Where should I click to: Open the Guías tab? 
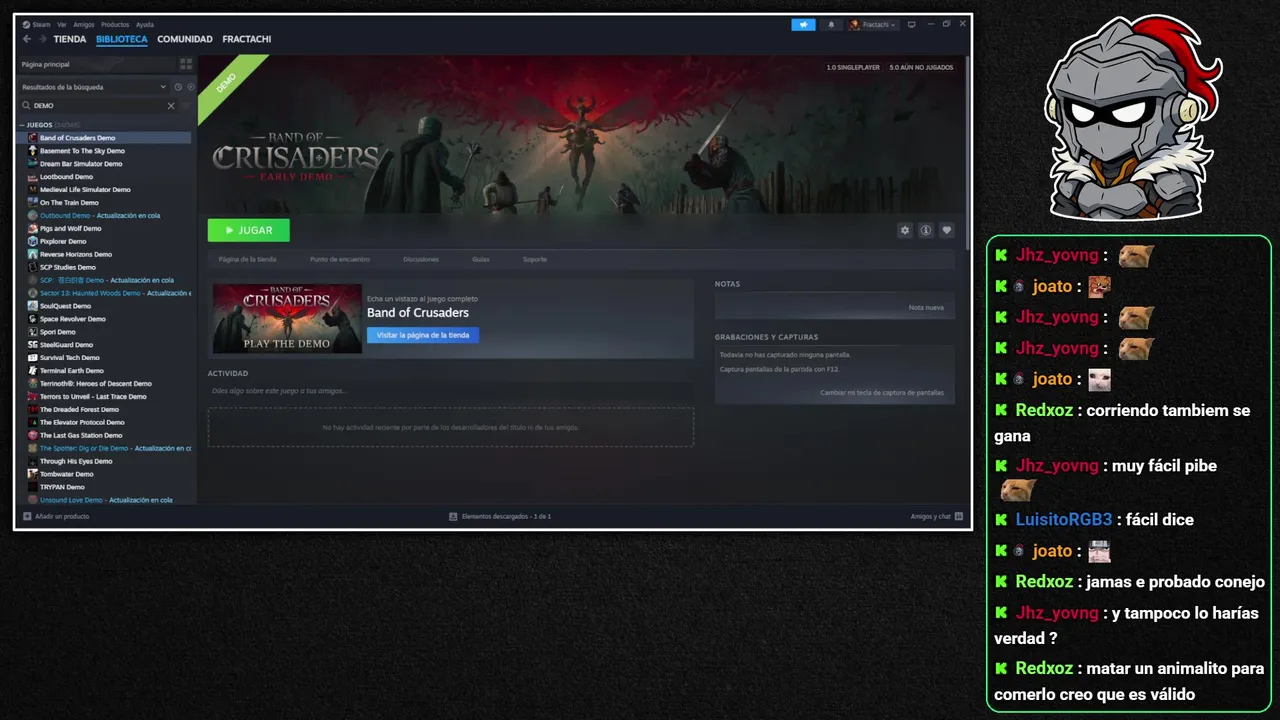(481, 259)
